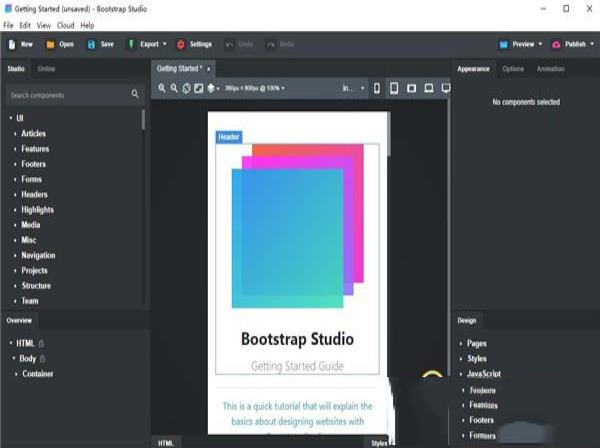The image size is (600, 448).
Task: Open the HTML panel at the bottom
Action: [x=166, y=443]
